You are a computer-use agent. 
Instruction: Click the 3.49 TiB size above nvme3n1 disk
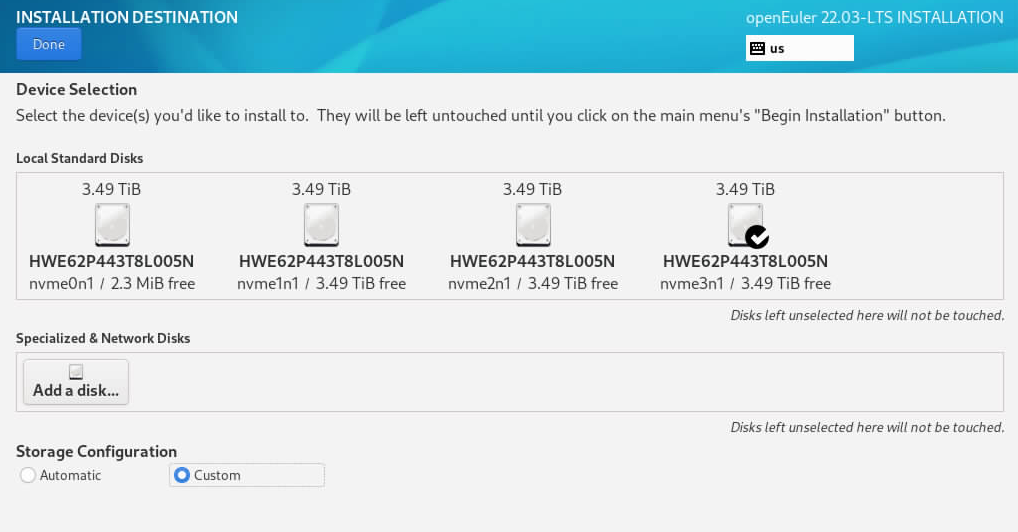(745, 189)
